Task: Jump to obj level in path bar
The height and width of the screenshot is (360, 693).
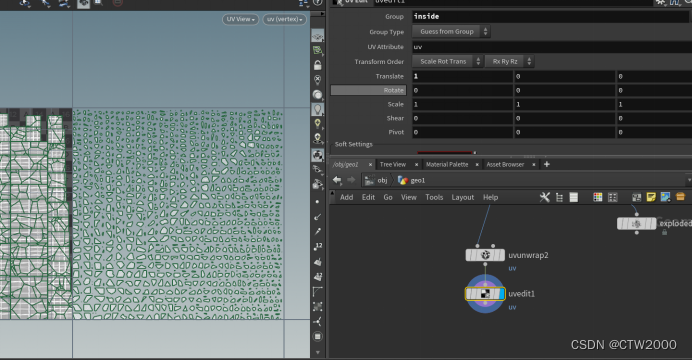Action: click(377, 180)
